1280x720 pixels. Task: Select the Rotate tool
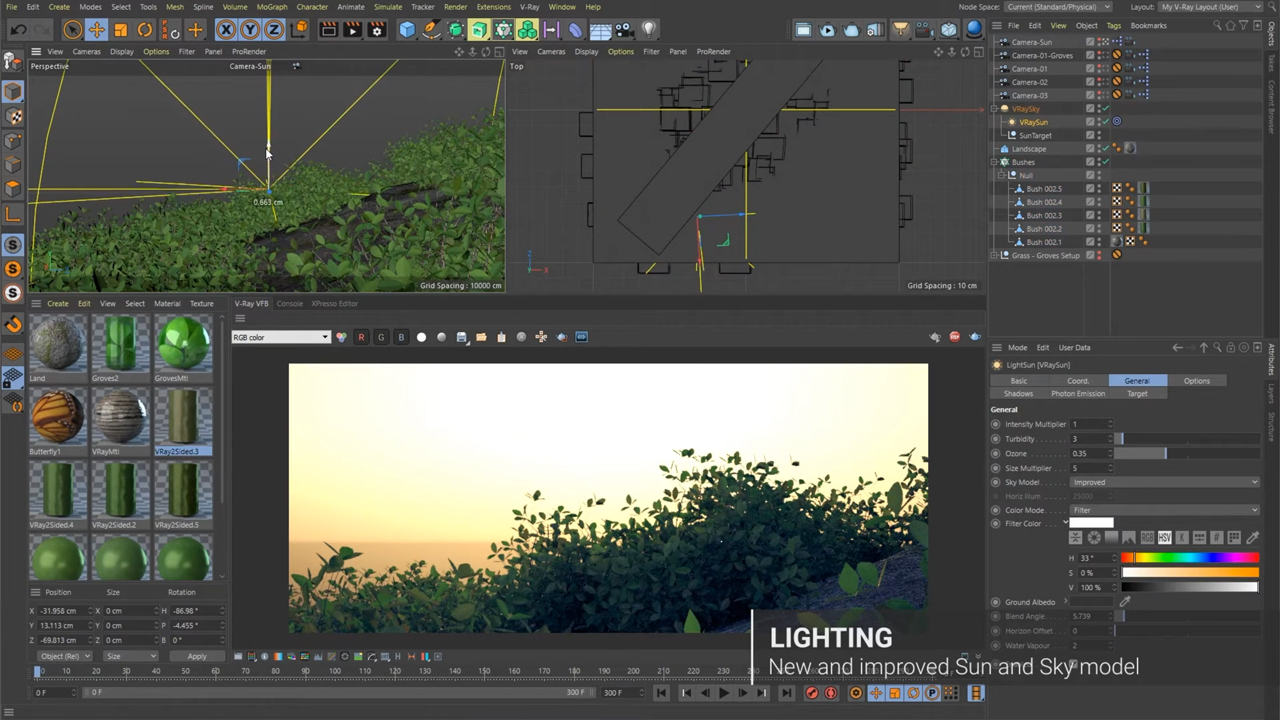pos(144,30)
